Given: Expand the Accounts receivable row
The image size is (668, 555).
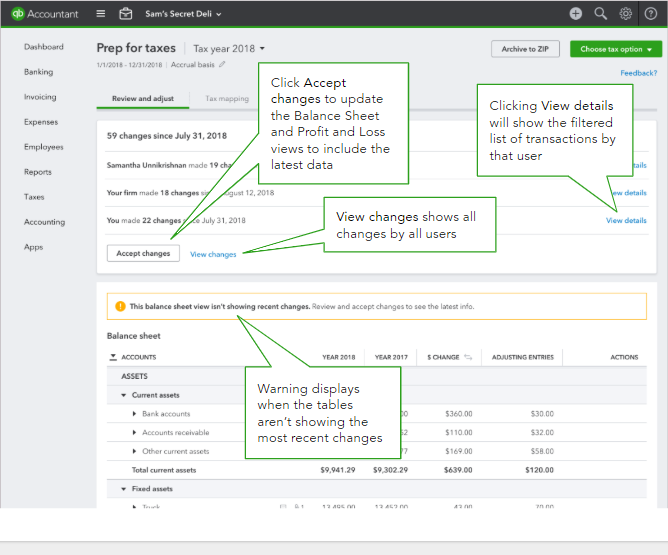Looking at the screenshot, I should click(134, 432).
